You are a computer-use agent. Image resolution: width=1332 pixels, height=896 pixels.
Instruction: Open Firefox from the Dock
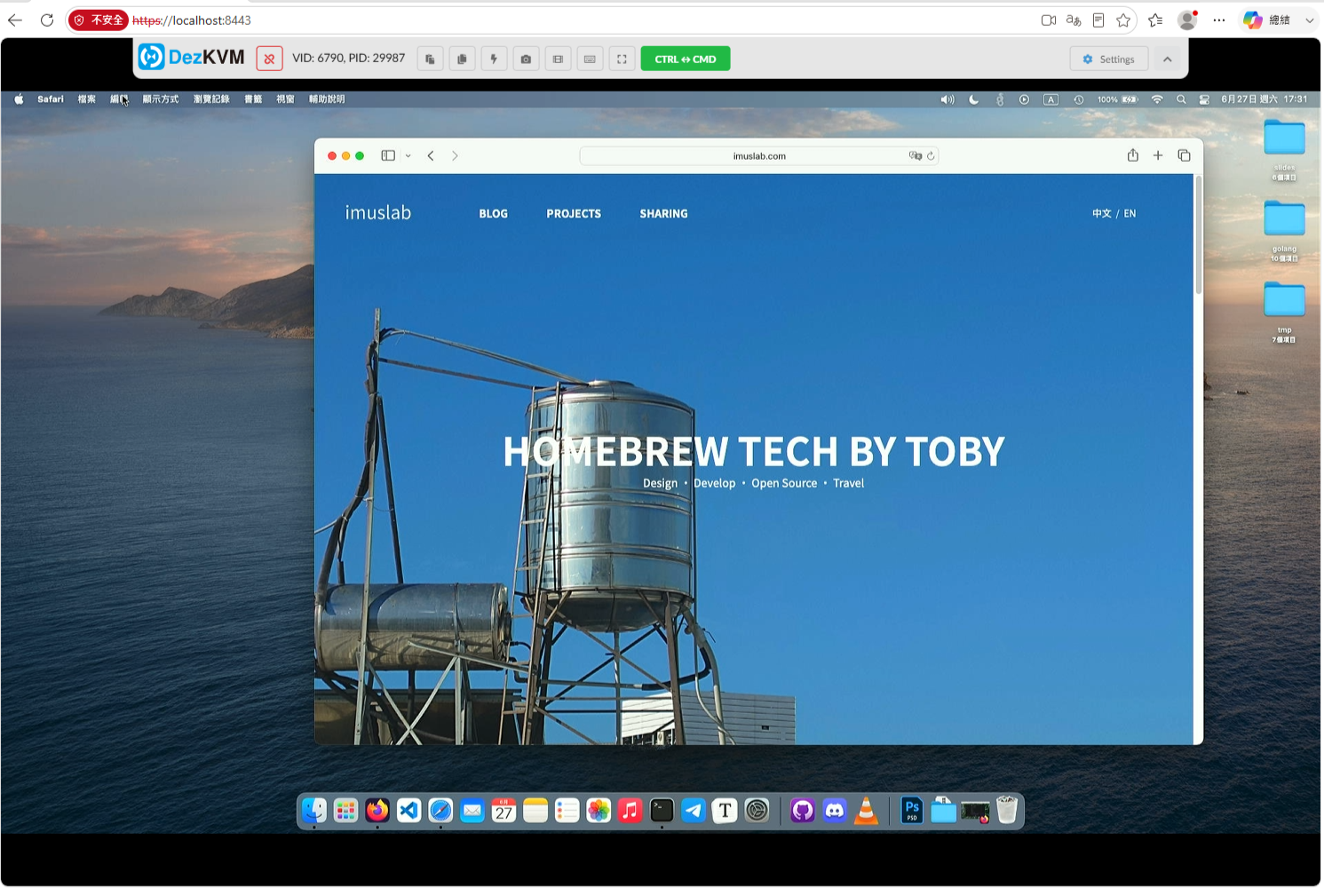[x=377, y=810]
